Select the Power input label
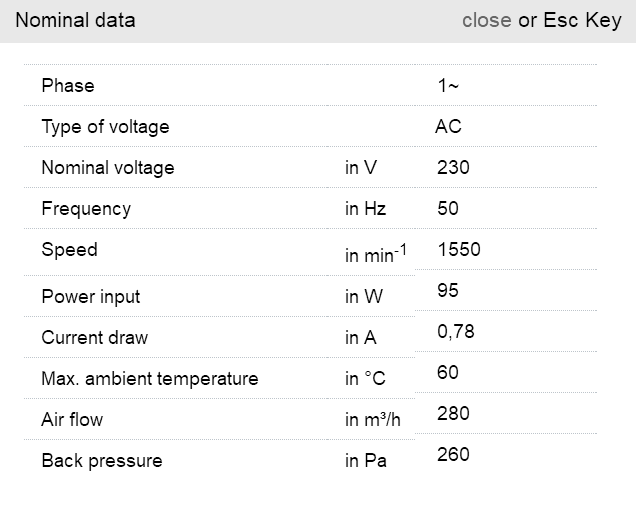This screenshot has height=506, width=636. click(x=90, y=297)
